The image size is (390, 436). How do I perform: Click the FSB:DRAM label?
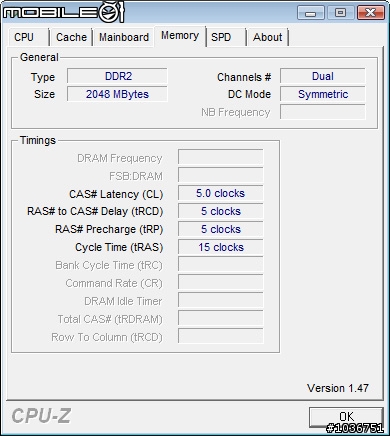(x=136, y=176)
